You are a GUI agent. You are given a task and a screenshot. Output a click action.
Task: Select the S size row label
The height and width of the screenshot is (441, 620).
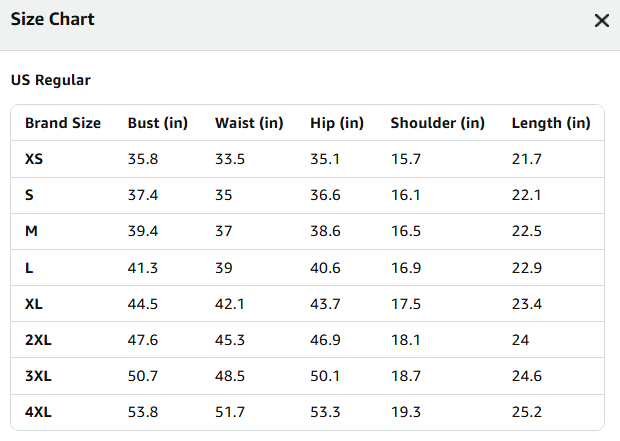tap(29, 195)
